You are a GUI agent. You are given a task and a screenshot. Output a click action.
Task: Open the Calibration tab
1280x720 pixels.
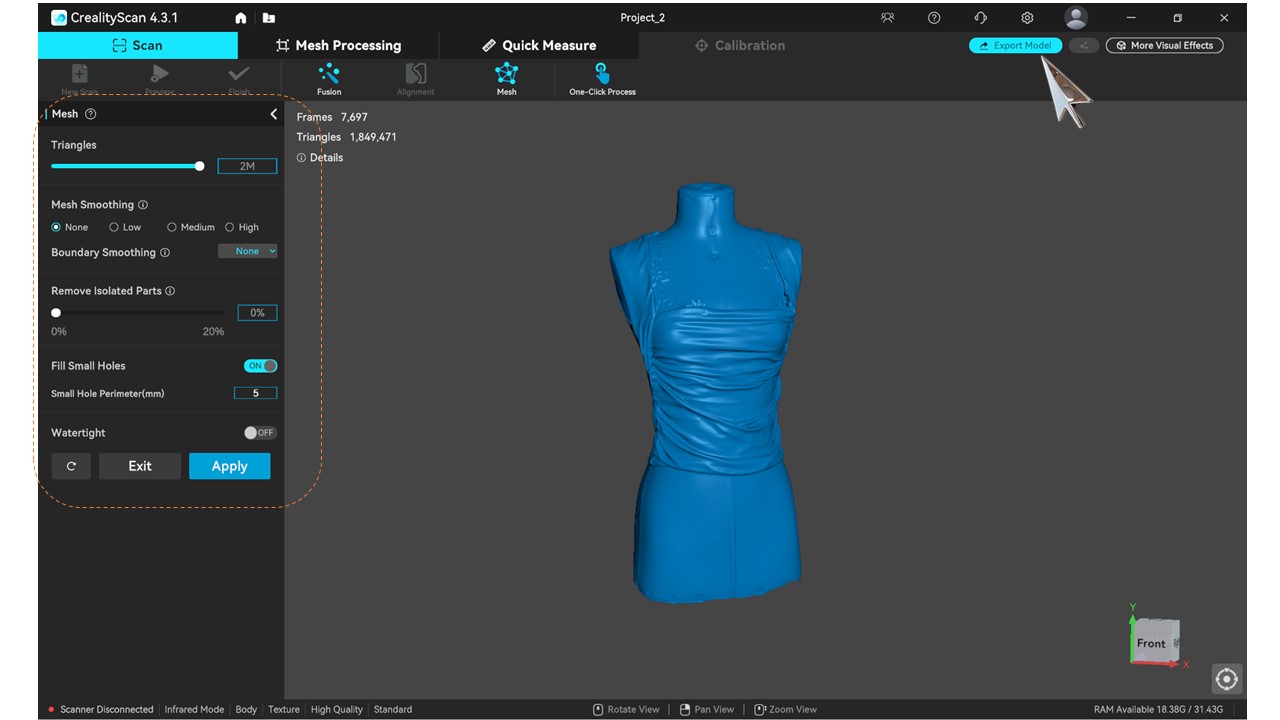click(740, 45)
